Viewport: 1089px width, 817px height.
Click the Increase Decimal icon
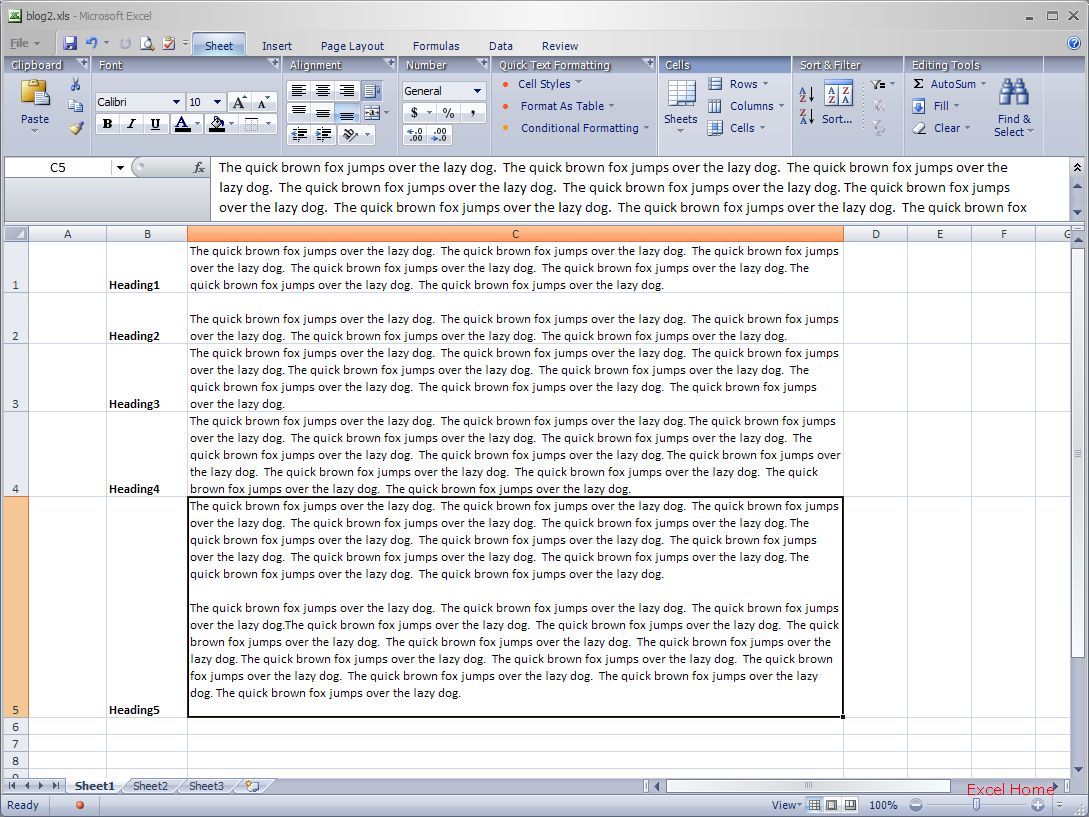pos(415,134)
